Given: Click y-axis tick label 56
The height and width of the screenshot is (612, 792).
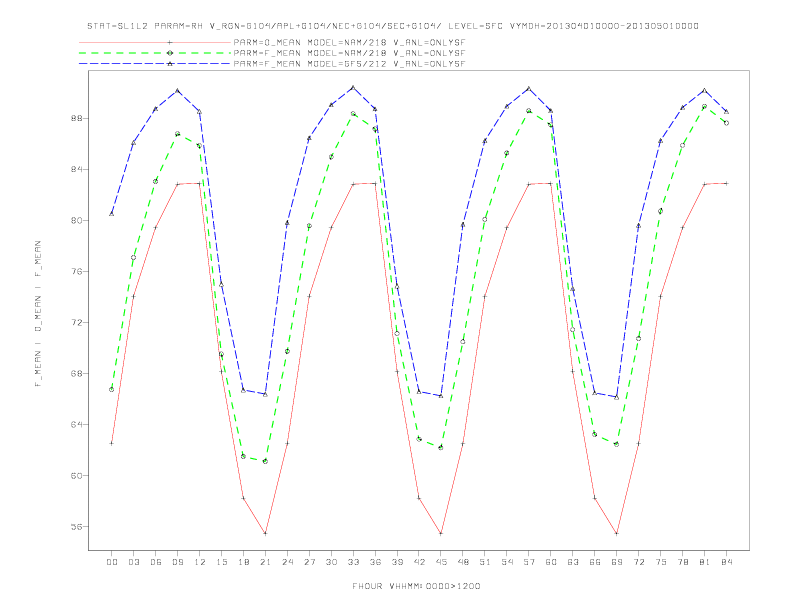Looking at the screenshot, I should (x=77, y=527).
